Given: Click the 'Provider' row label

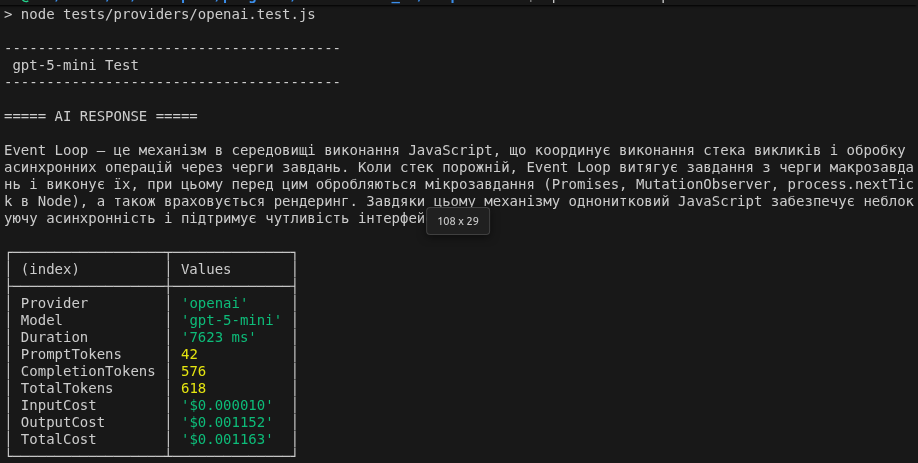Looking at the screenshot, I should pyautogui.click(x=54, y=303).
